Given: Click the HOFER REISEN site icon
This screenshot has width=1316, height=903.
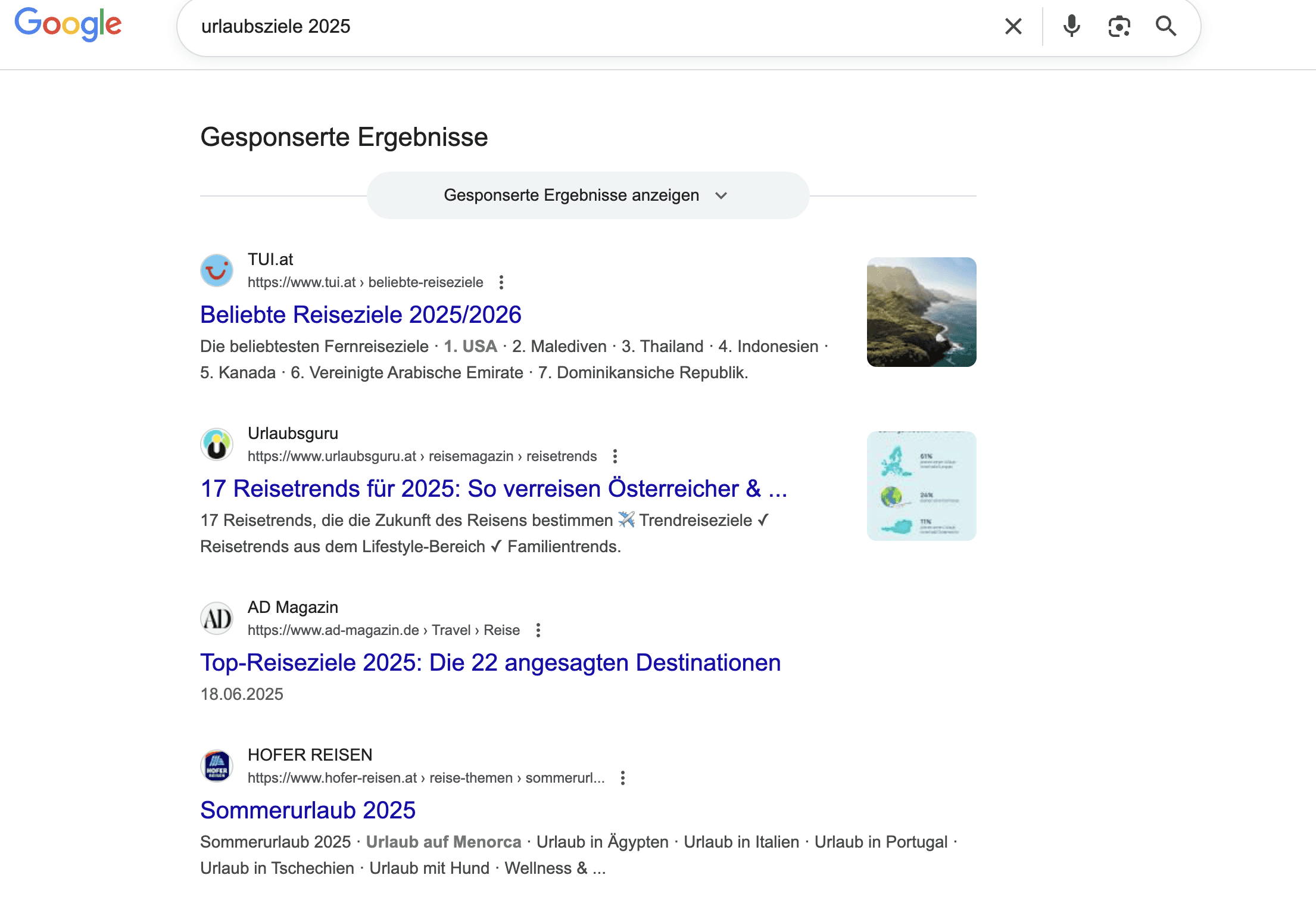Looking at the screenshot, I should (217, 765).
